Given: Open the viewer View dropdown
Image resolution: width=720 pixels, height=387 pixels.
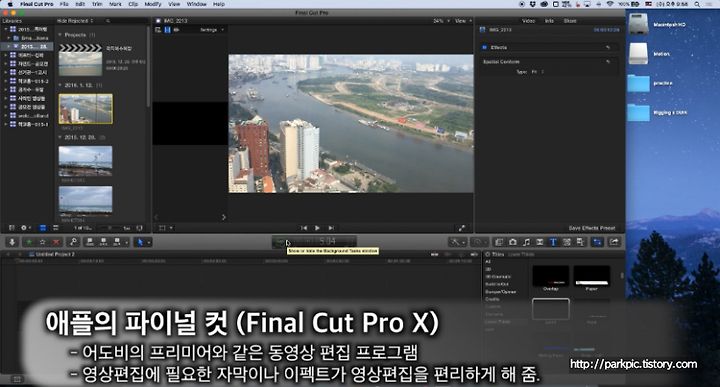Looking at the screenshot, I should click(463, 21).
